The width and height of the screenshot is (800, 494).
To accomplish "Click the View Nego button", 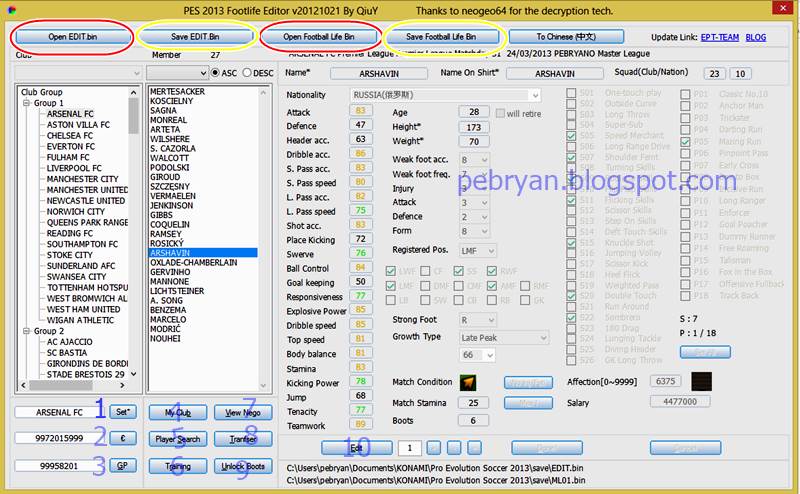I will coord(243,412).
